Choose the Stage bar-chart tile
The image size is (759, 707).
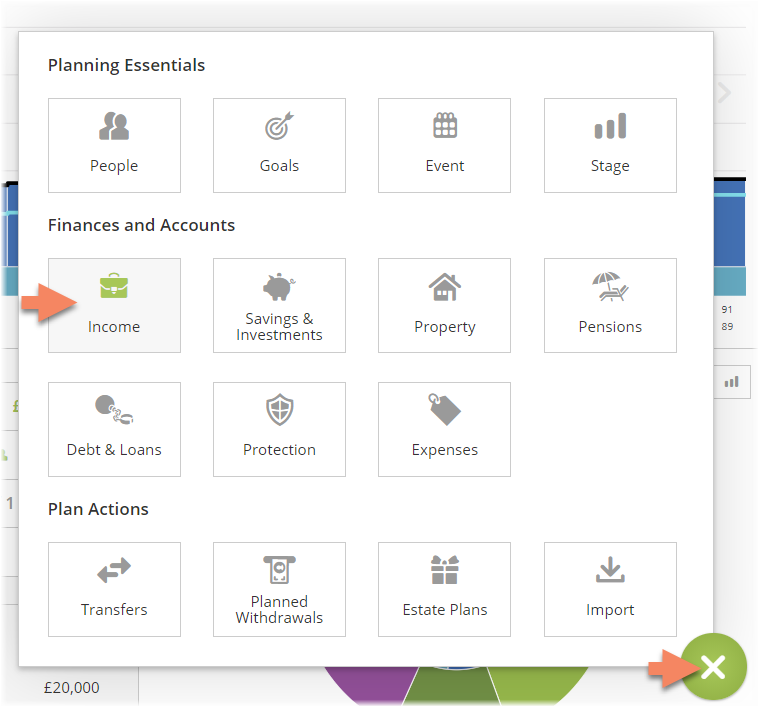tap(610, 145)
